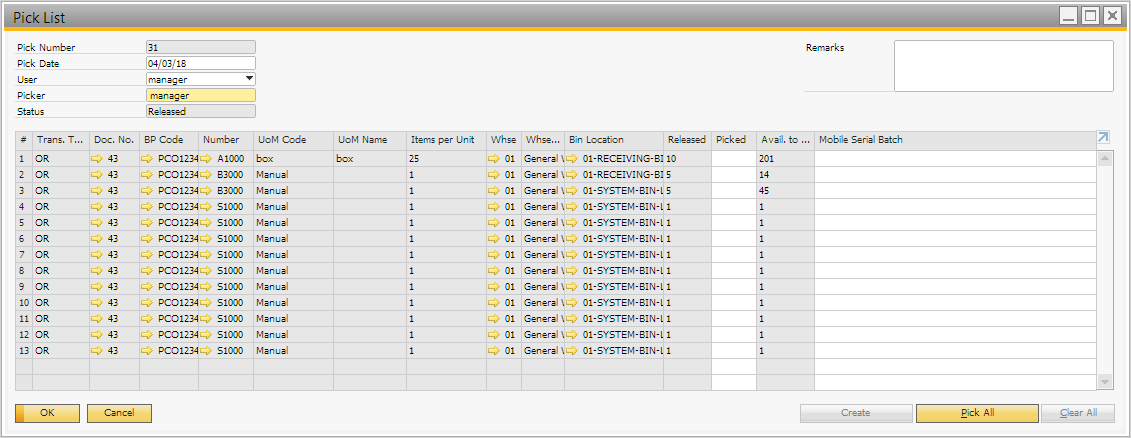The image size is (1131, 438).
Task: Click the Released column header
Action: click(x=687, y=140)
